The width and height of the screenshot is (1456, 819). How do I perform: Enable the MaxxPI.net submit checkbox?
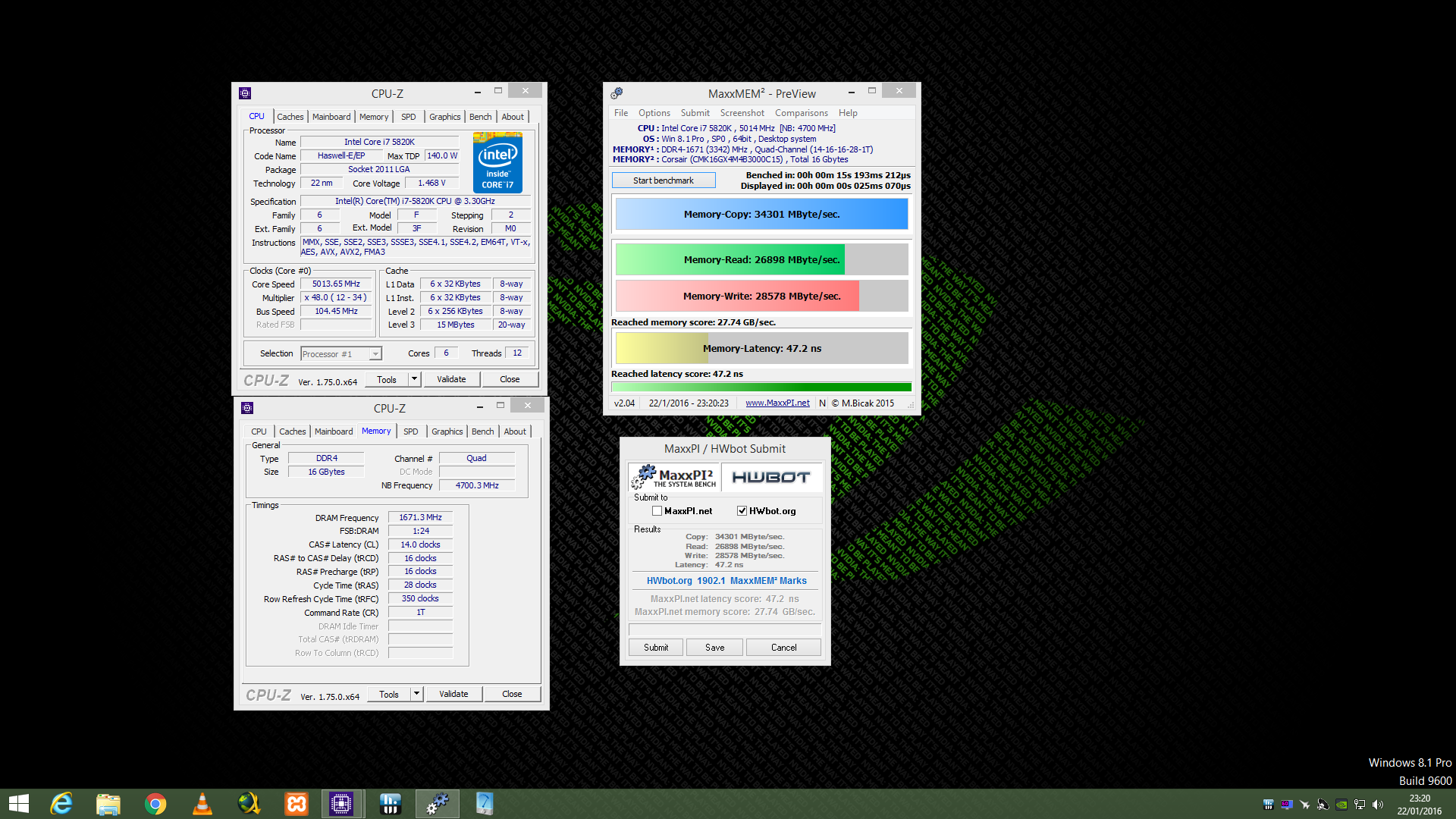[657, 511]
